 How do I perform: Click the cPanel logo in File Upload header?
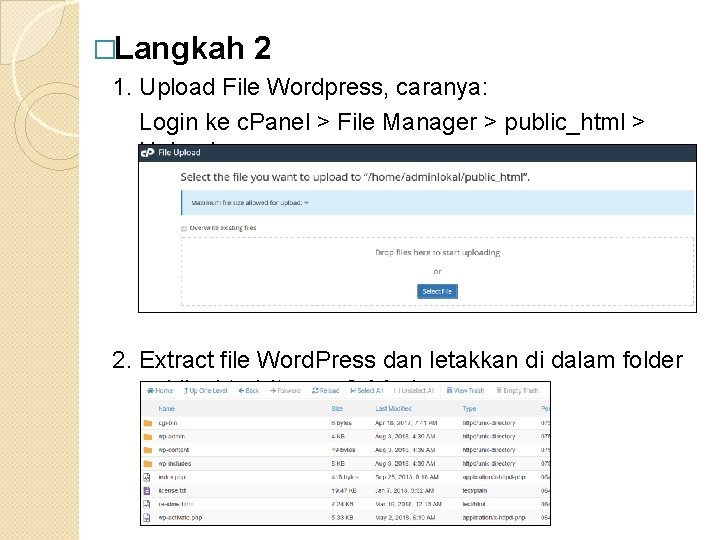click(x=147, y=152)
